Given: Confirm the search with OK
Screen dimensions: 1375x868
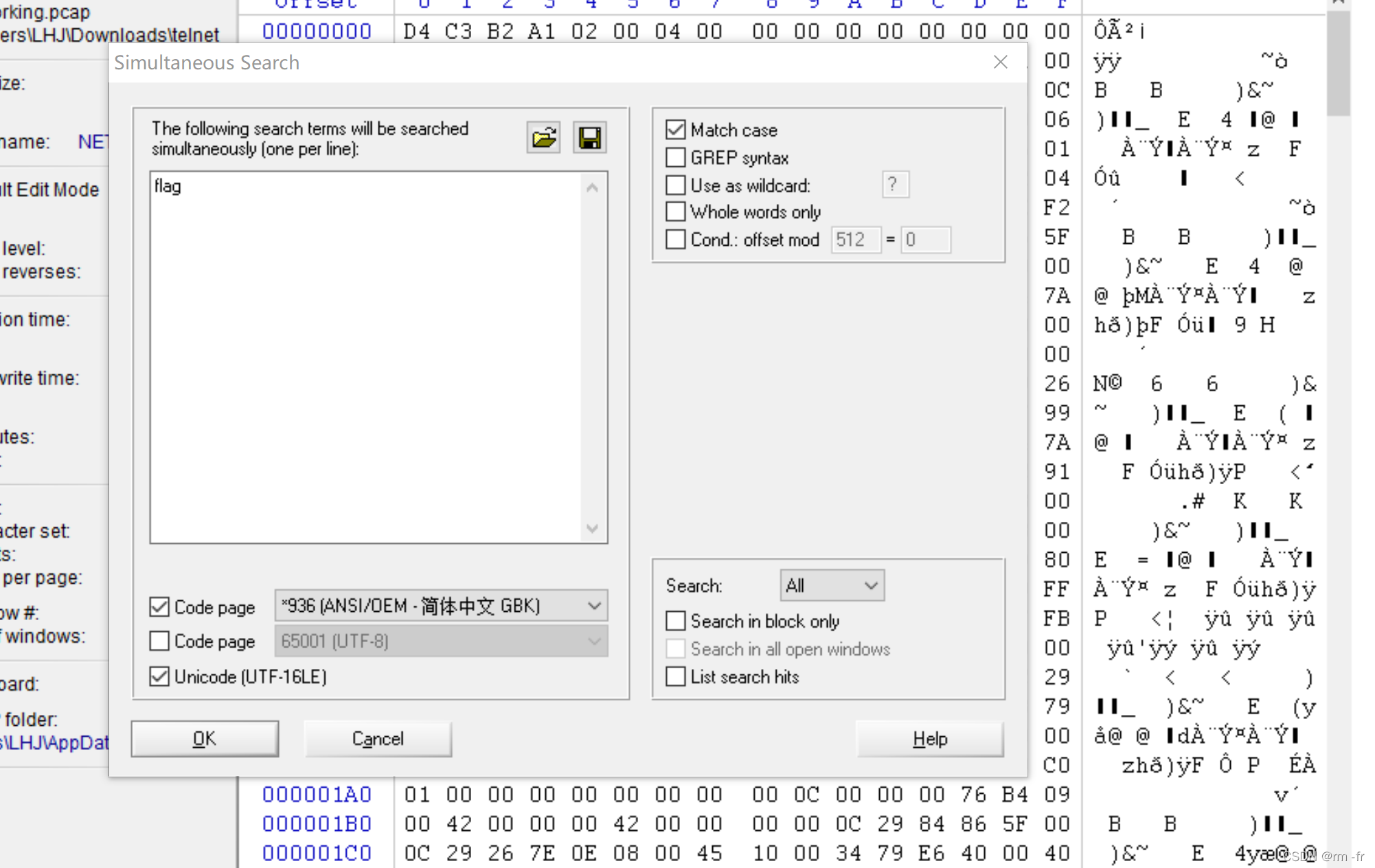Looking at the screenshot, I should point(204,739).
